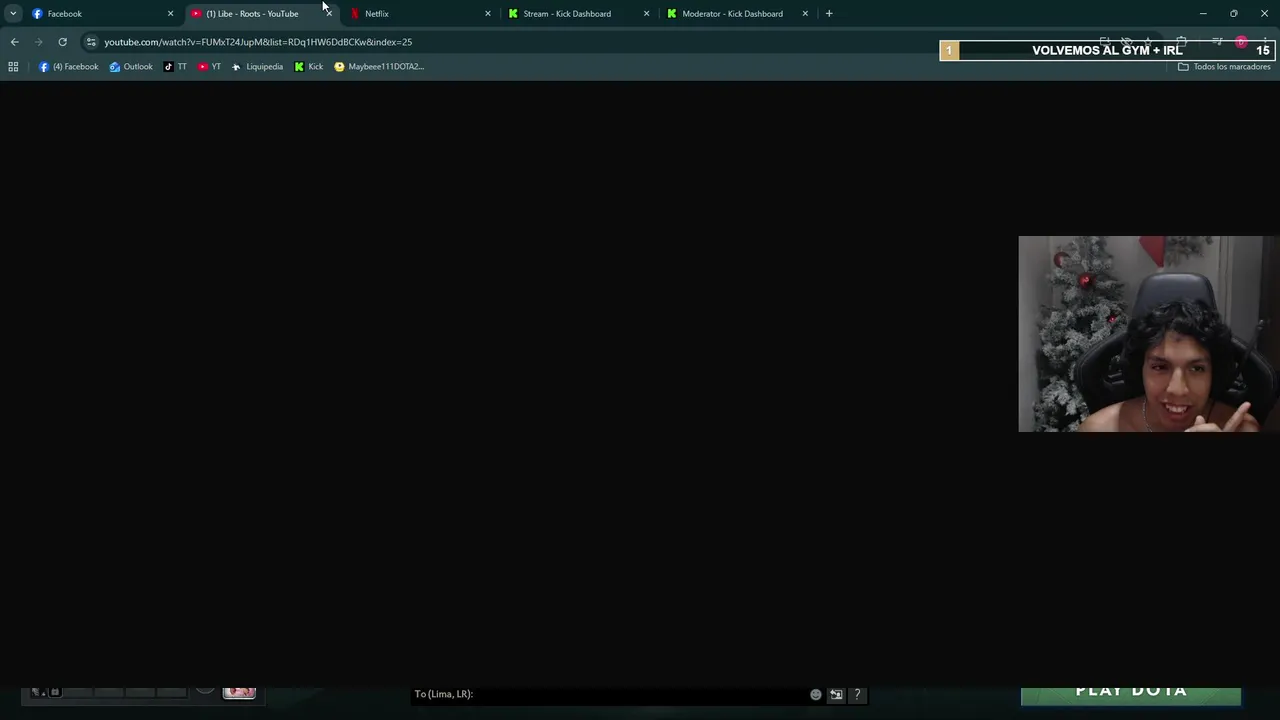Open the tab search dropdown chevron
This screenshot has width=1280, height=720.
(x=13, y=13)
